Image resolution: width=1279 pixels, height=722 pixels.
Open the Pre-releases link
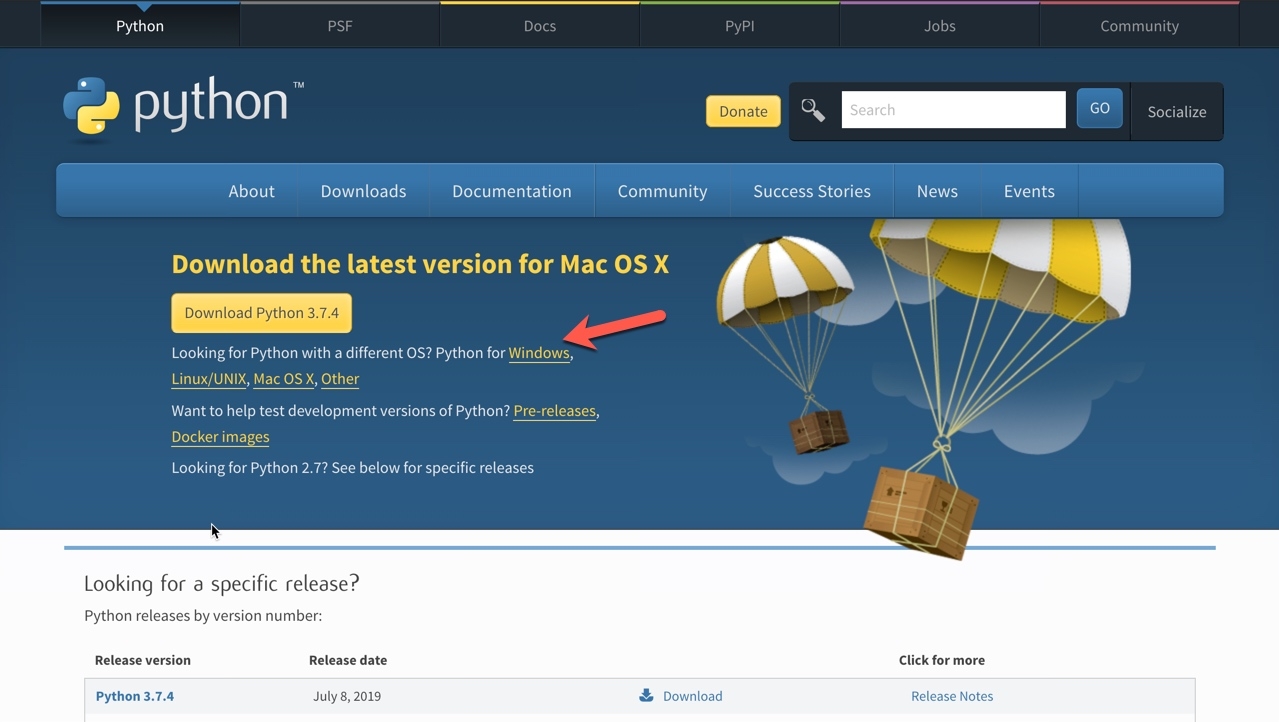tap(554, 411)
